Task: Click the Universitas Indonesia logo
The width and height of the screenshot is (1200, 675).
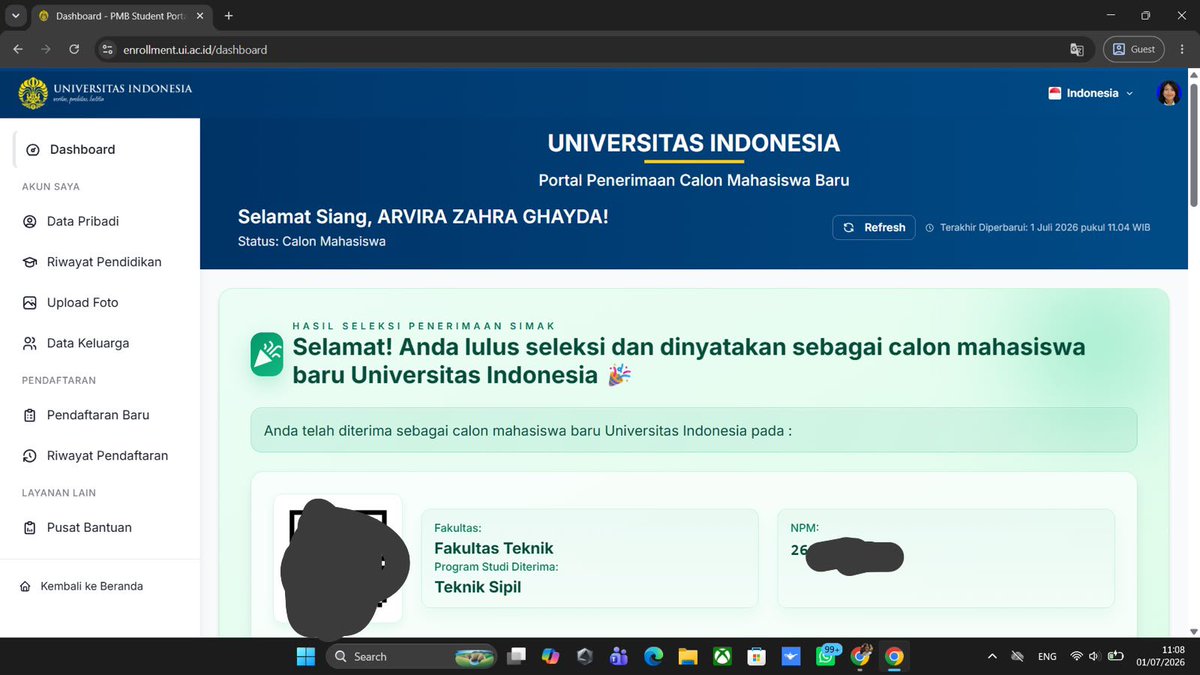Action: (x=105, y=93)
